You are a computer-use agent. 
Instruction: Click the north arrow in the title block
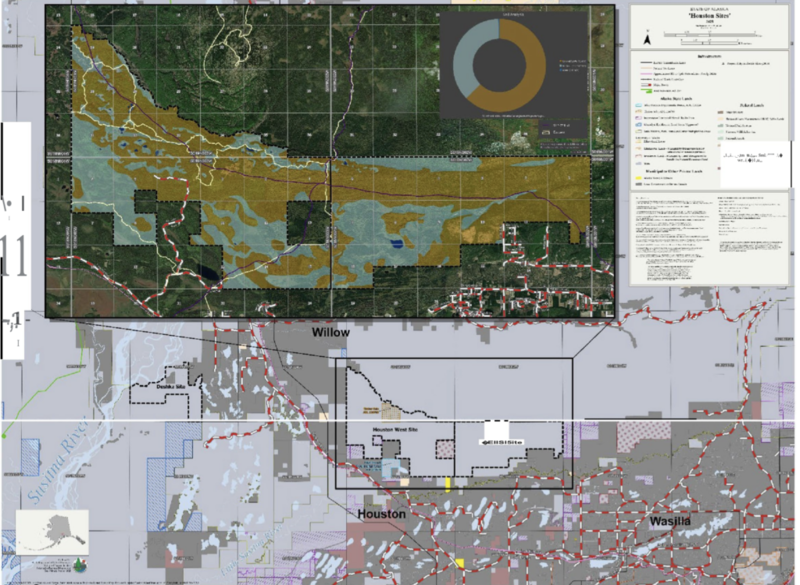coord(647,39)
